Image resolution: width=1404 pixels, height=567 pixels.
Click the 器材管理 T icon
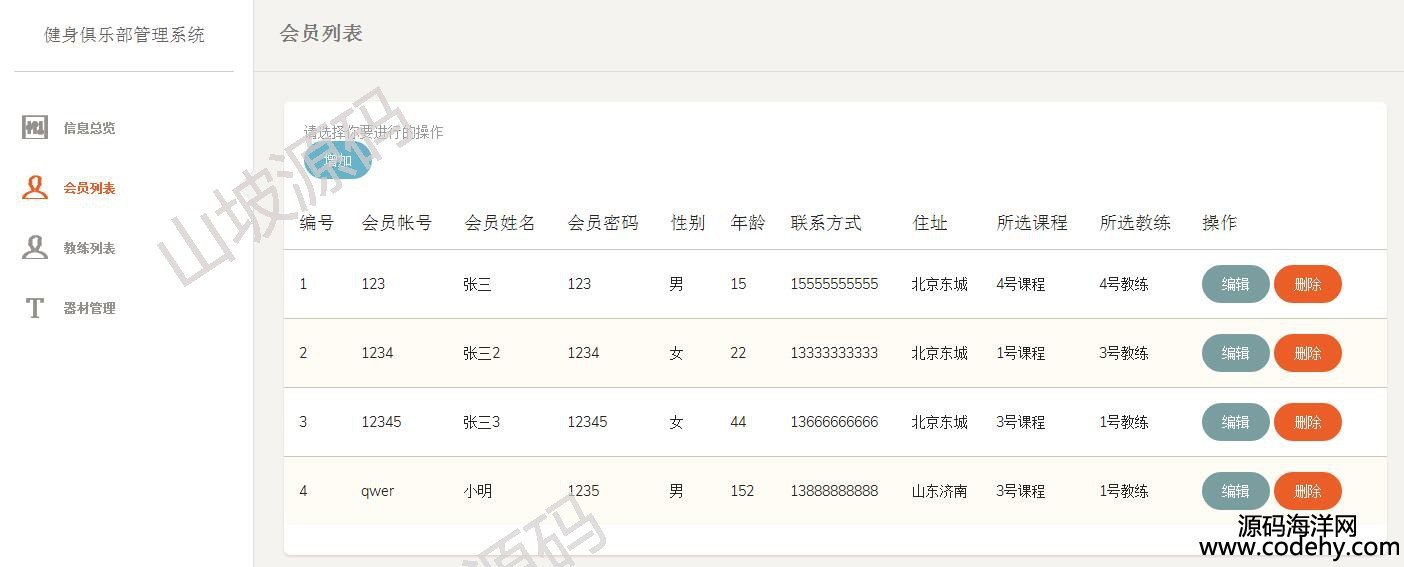pyautogui.click(x=35, y=308)
